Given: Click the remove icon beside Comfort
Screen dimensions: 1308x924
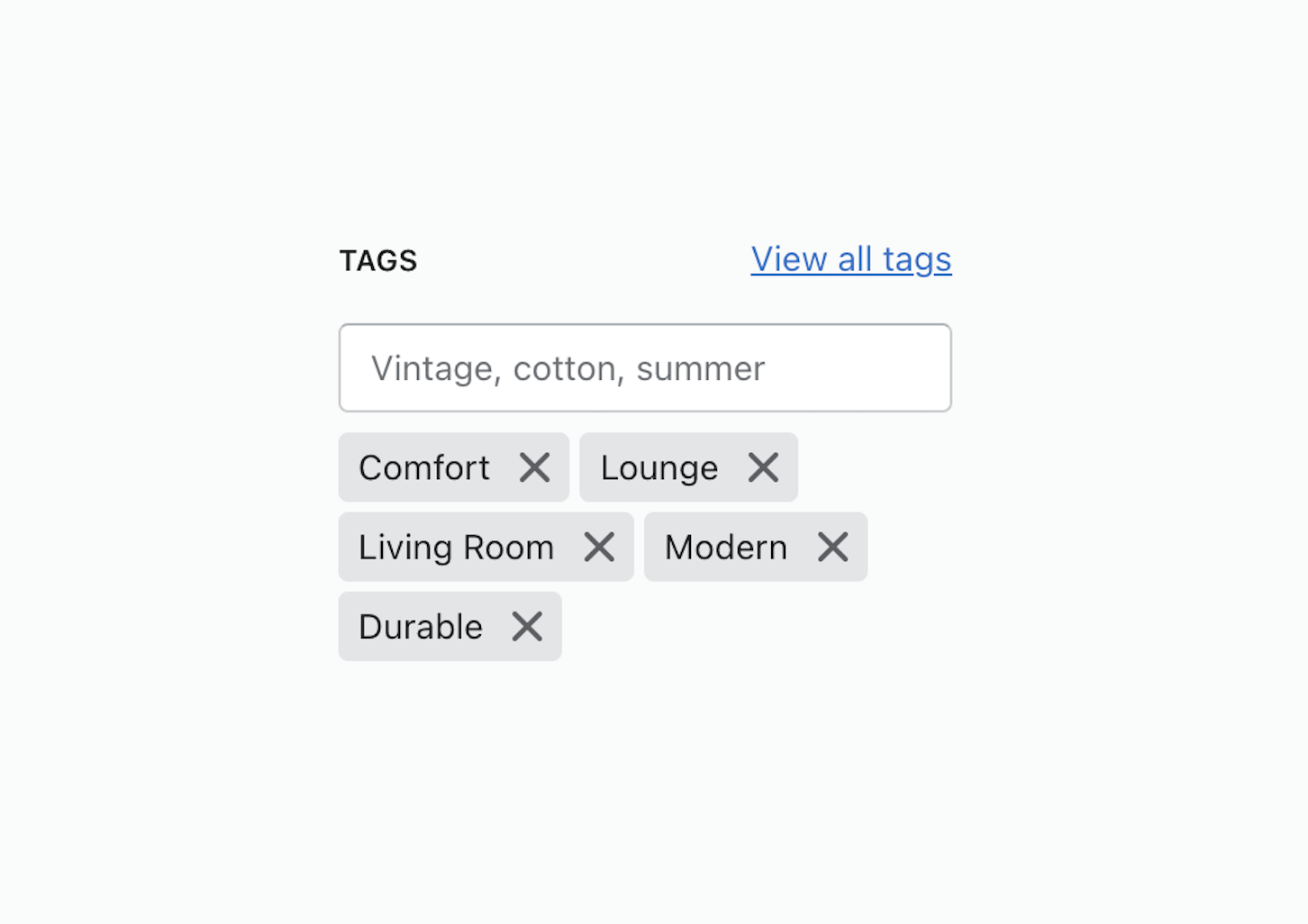Looking at the screenshot, I should pos(534,467).
